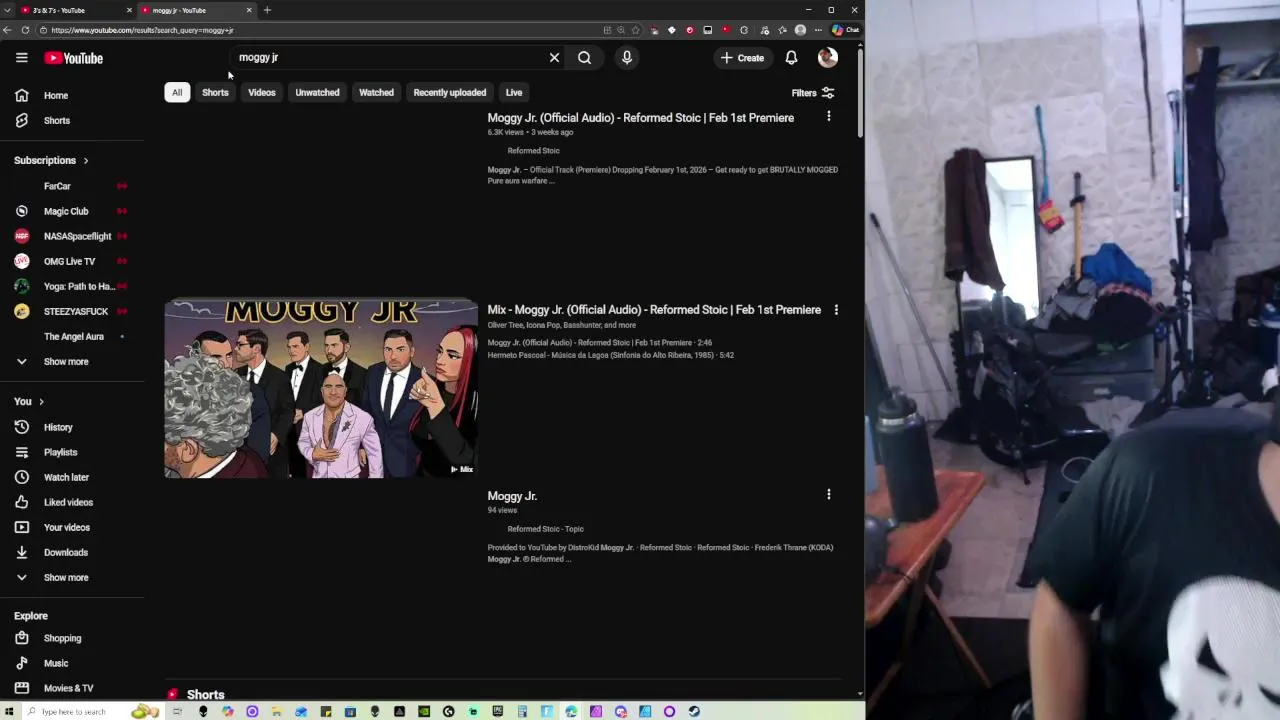Screen dimensions: 1280x720
Task: Open the 94-views Moggy Jr. video title
Action: 512,496
